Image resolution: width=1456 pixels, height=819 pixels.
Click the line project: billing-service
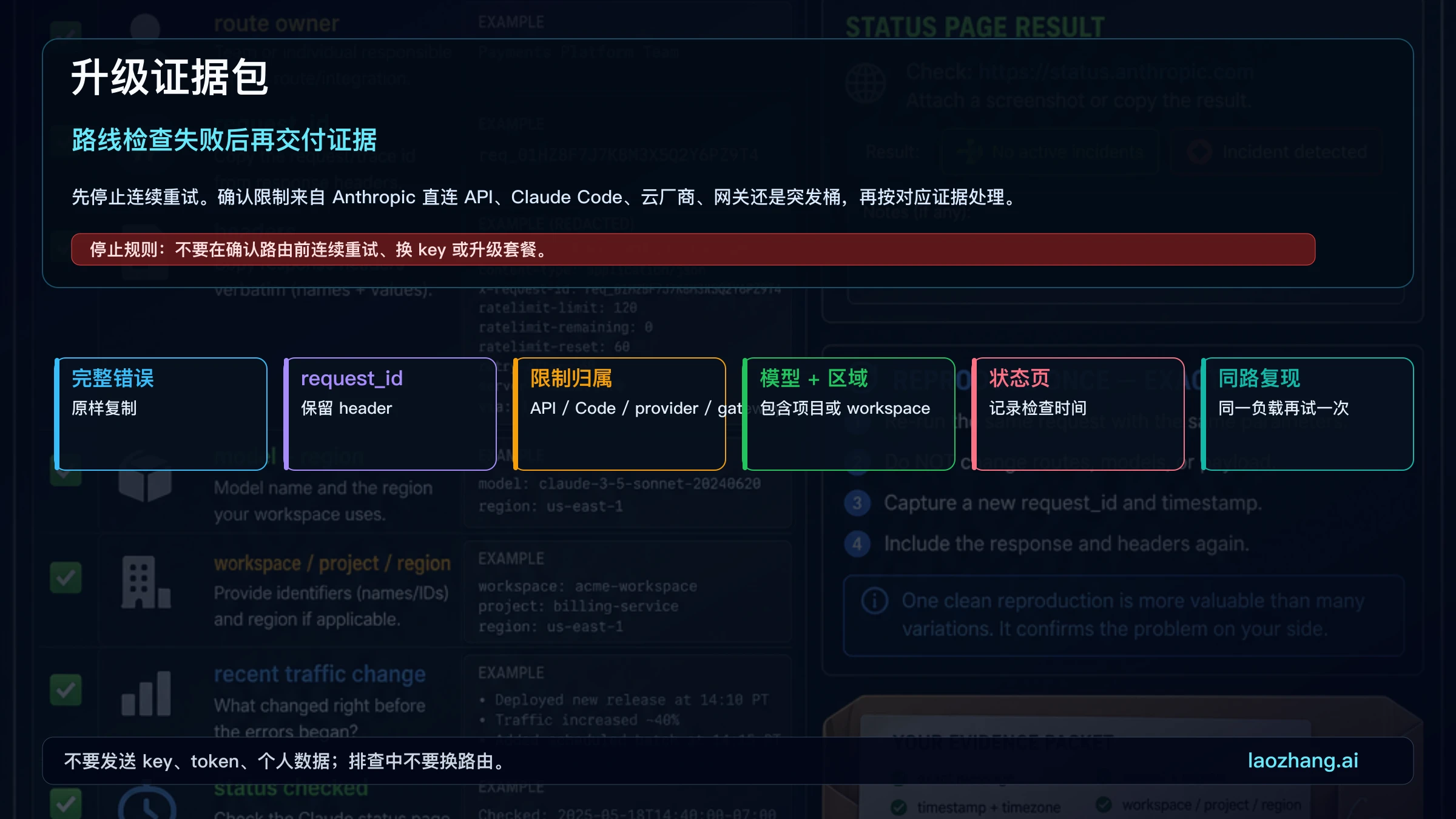(578, 606)
